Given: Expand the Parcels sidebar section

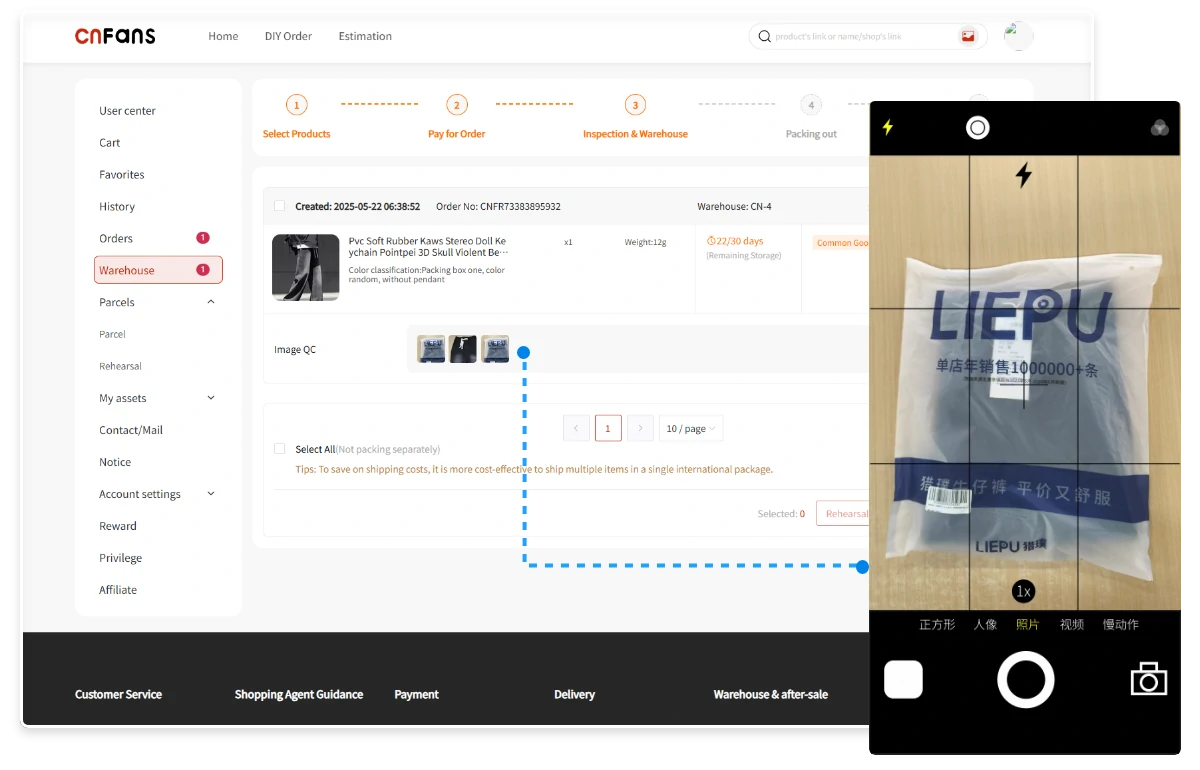Looking at the screenshot, I should [211, 302].
